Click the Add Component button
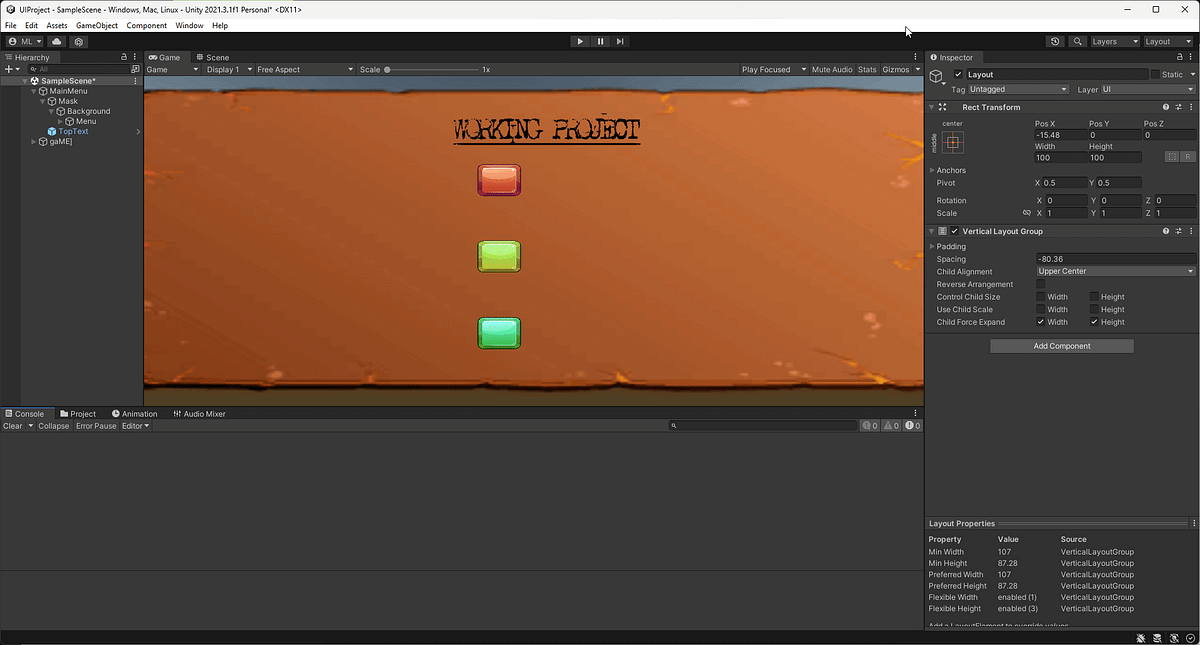 [x=1061, y=345]
